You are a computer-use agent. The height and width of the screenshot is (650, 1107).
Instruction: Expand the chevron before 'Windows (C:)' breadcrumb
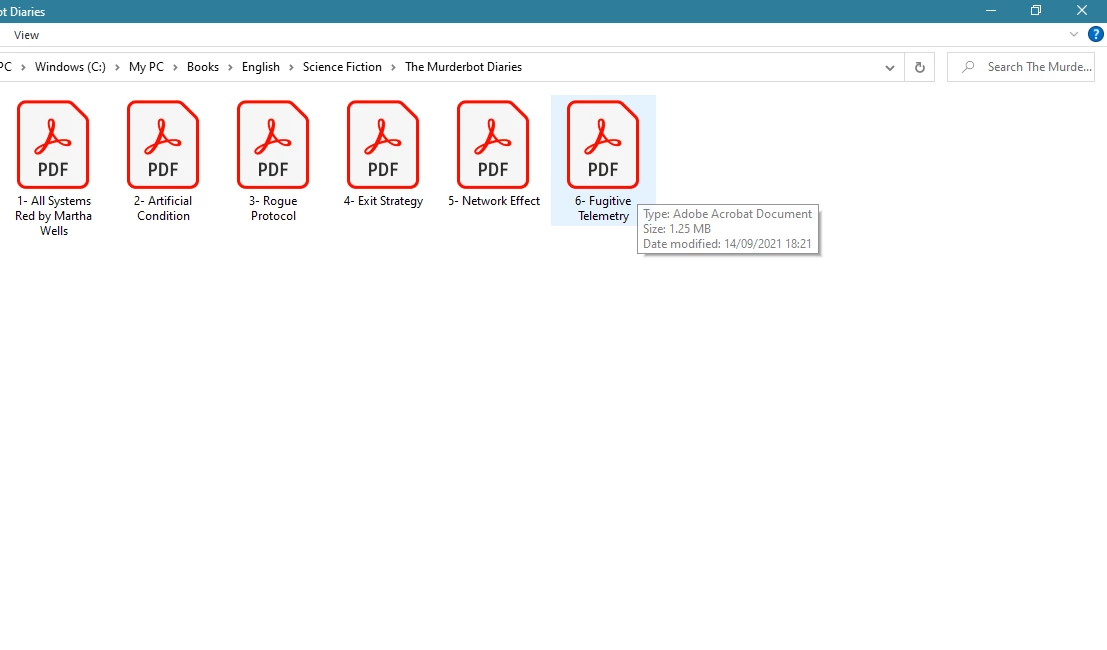click(23, 68)
